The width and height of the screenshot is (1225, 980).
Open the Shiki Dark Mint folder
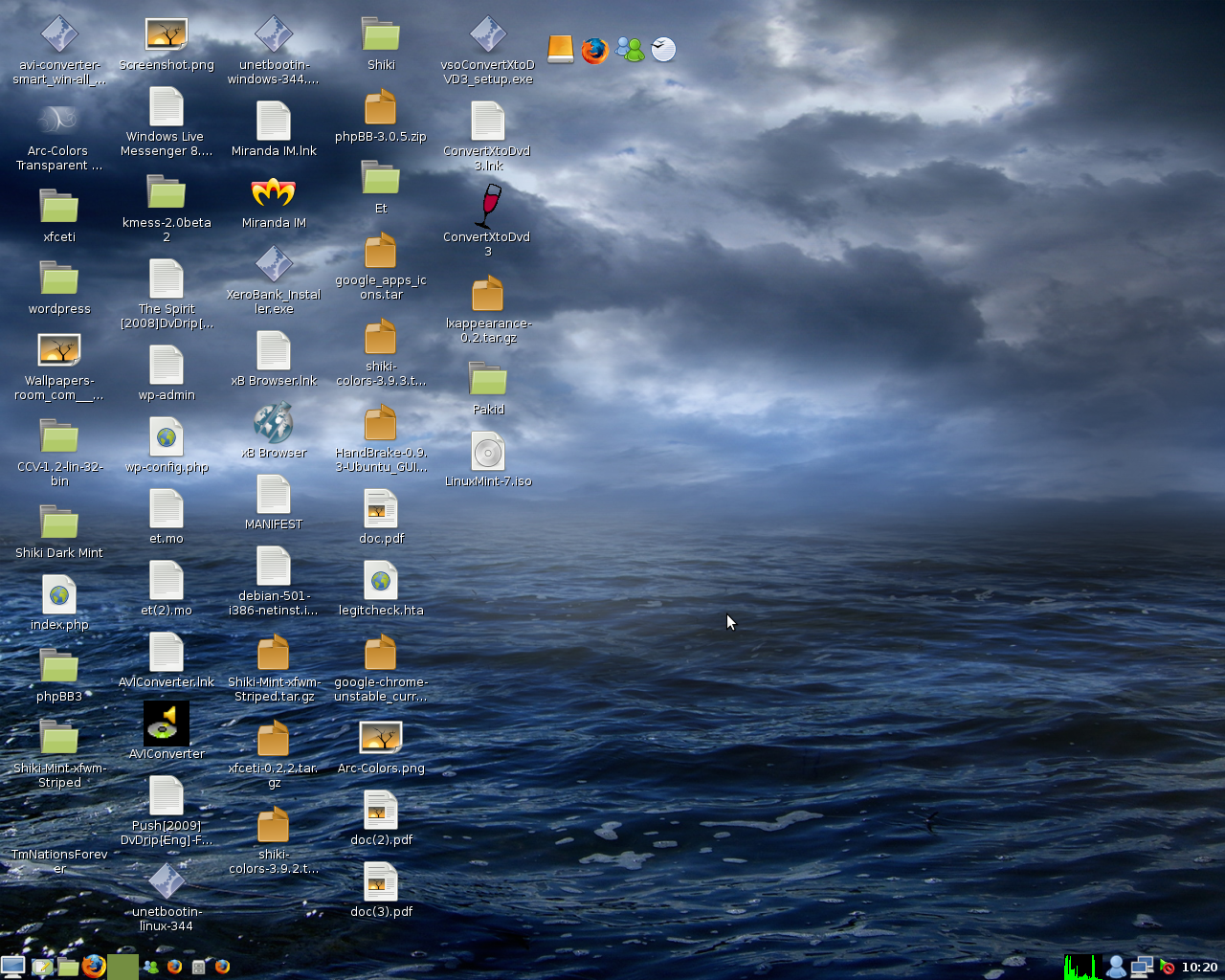tap(59, 522)
